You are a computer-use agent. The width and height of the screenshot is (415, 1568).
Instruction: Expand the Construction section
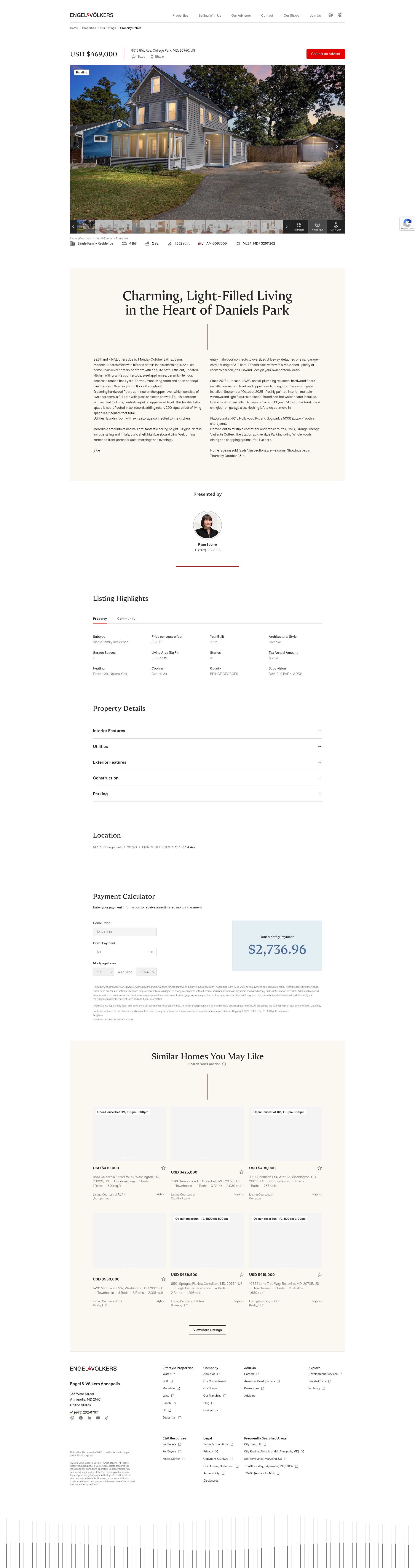207,778
